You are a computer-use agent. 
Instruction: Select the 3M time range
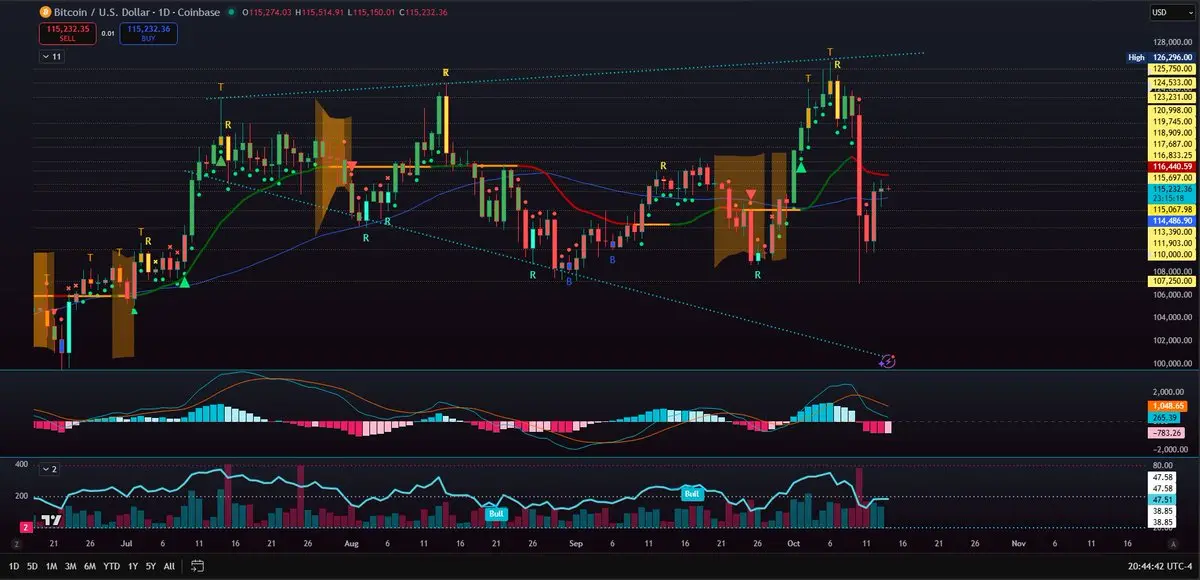click(x=70, y=566)
